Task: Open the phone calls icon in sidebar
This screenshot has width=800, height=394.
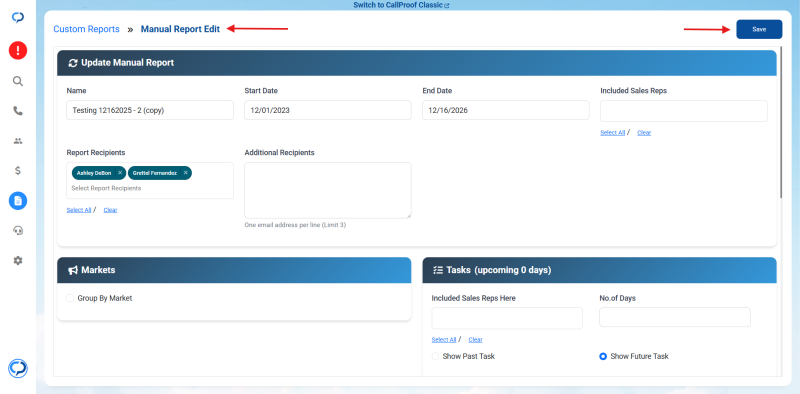Action: click(18, 111)
